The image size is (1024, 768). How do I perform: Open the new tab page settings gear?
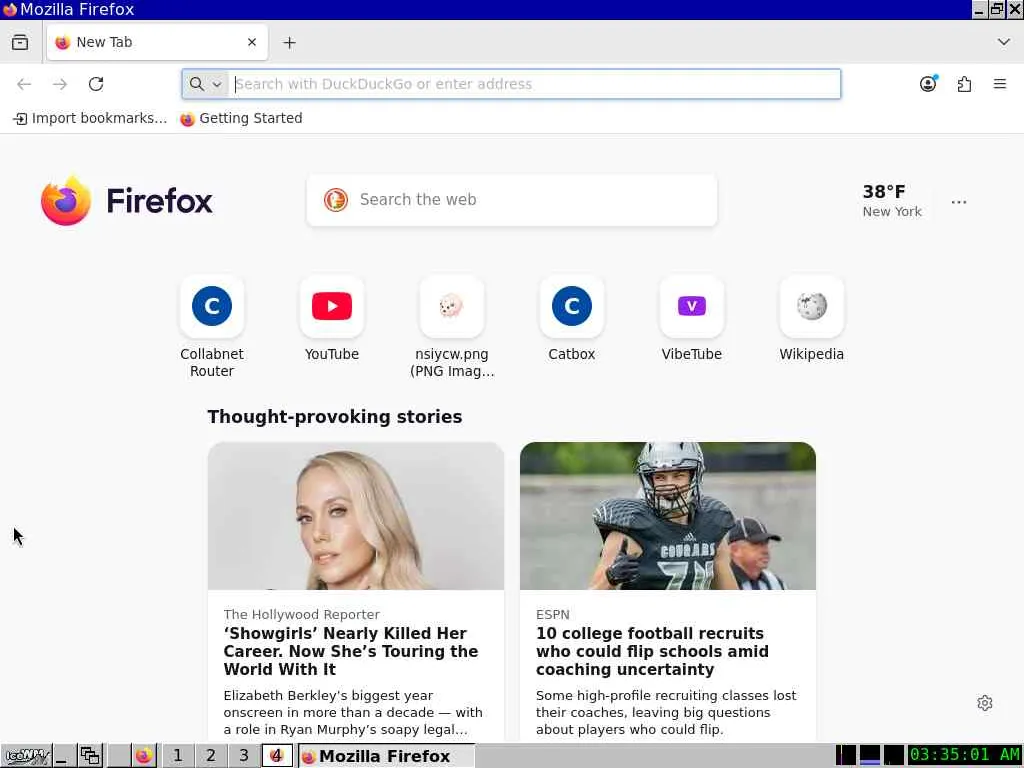[x=985, y=703]
